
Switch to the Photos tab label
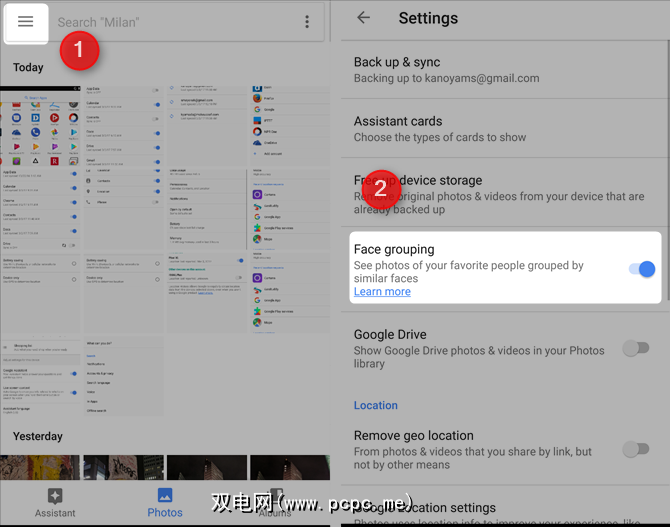165,512
